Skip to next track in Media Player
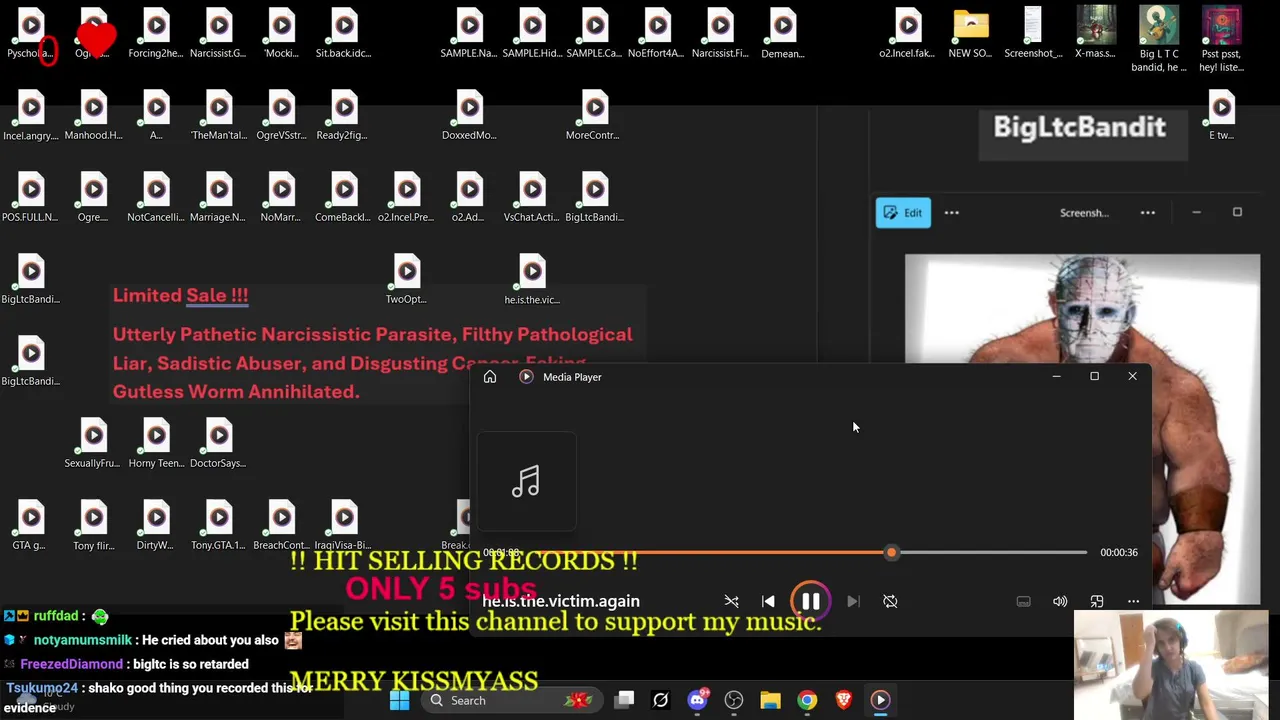Image resolution: width=1280 pixels, height=720 pixels. (853, 601)
